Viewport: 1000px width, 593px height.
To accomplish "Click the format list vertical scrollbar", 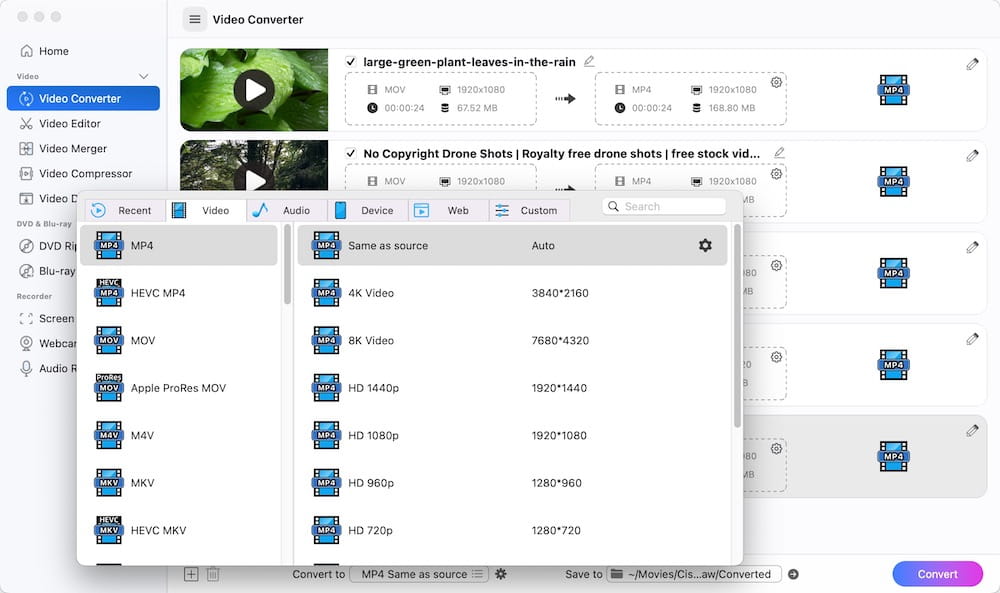I will pos(287,264).
